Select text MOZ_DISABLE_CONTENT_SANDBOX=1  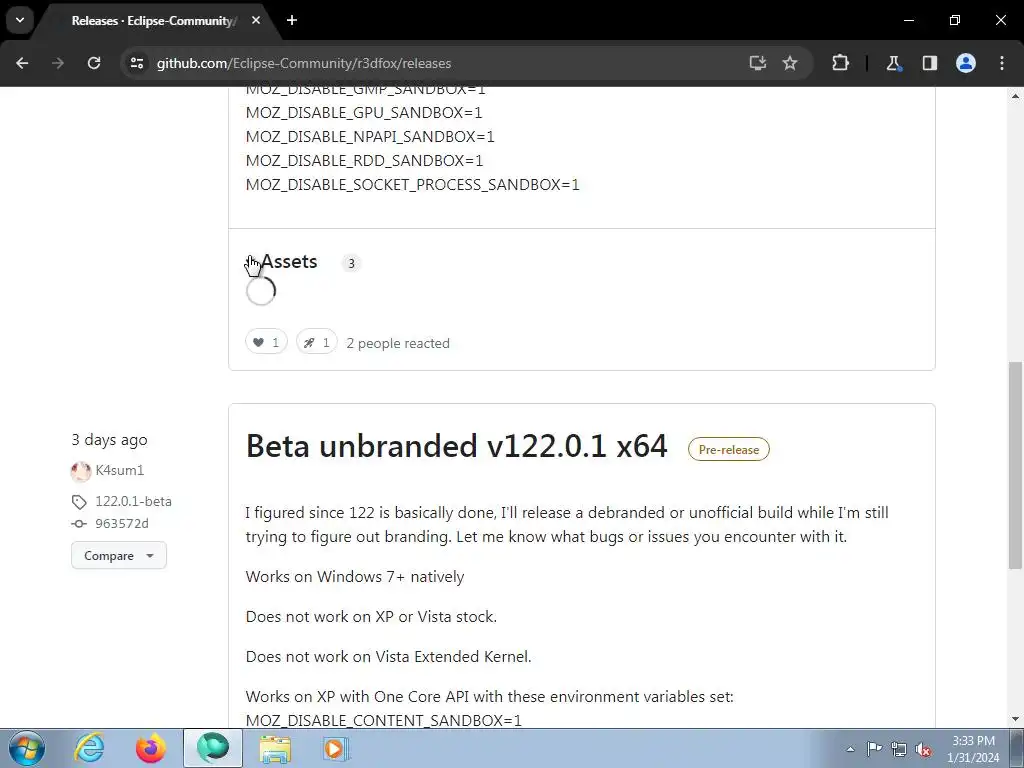pyautogui.click(x=383, y=720)
